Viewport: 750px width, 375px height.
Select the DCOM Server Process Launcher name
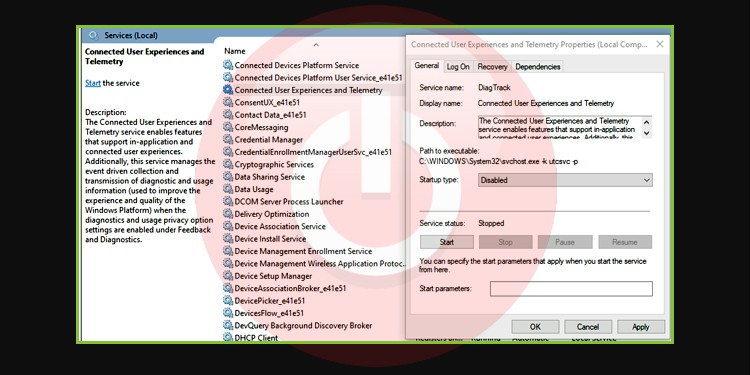tap(289, 202)
